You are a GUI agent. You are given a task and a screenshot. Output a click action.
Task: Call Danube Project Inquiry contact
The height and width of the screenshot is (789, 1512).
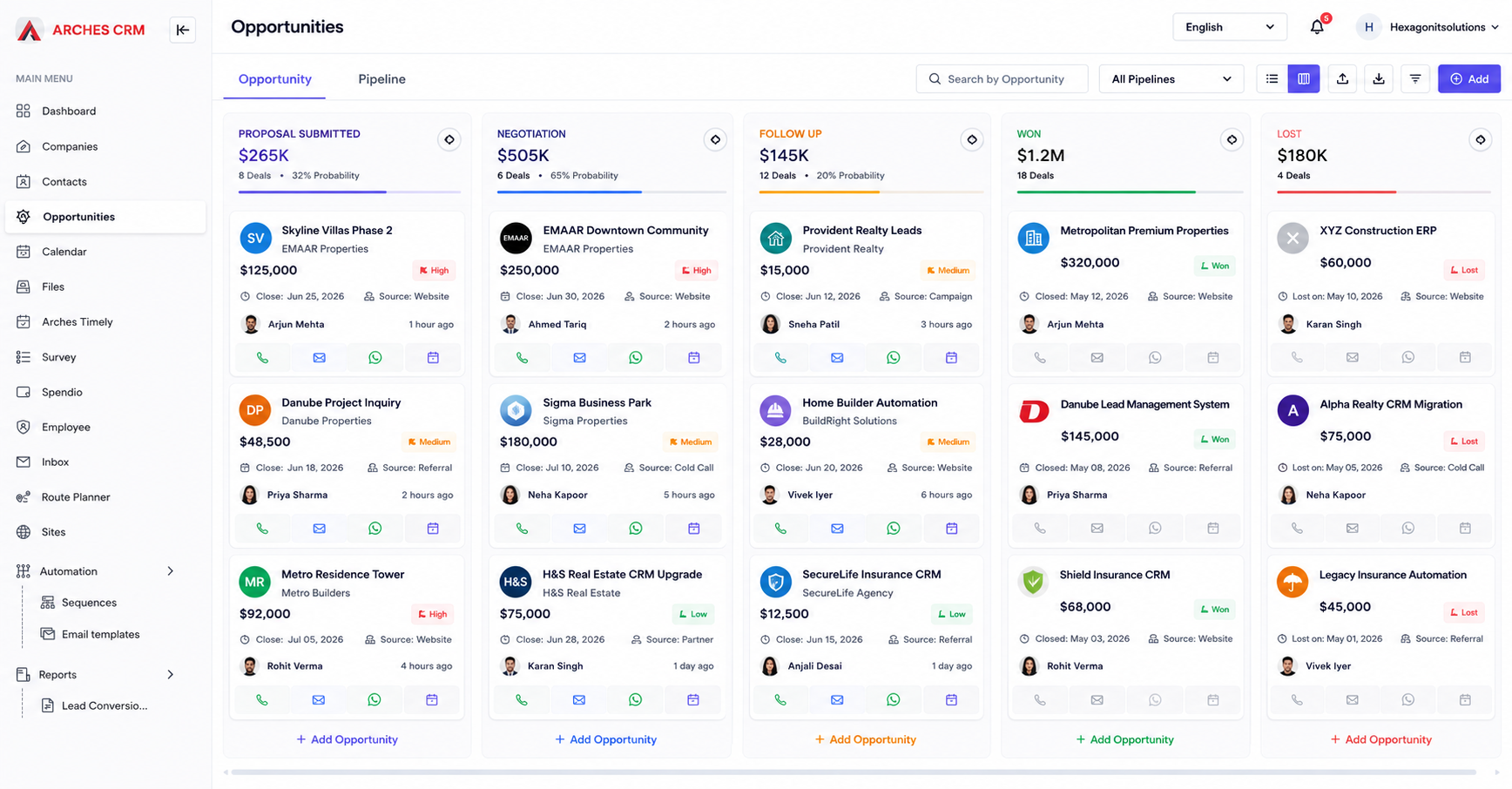(262, 529)
